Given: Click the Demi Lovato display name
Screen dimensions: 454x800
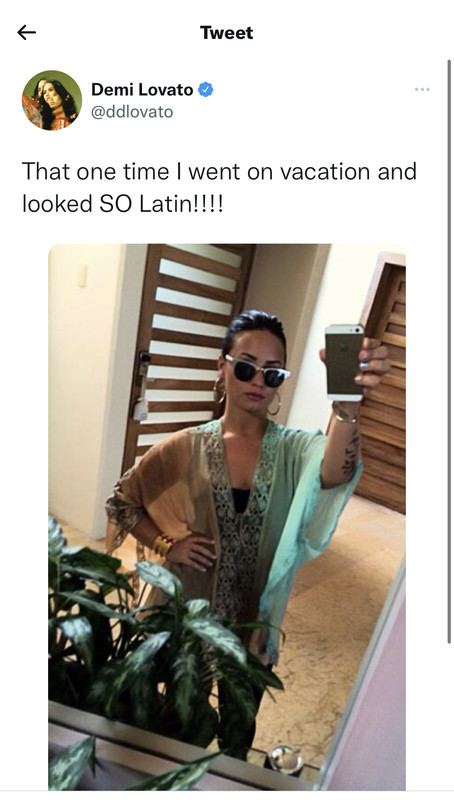Looking at the screenshot, I should 142,90.
